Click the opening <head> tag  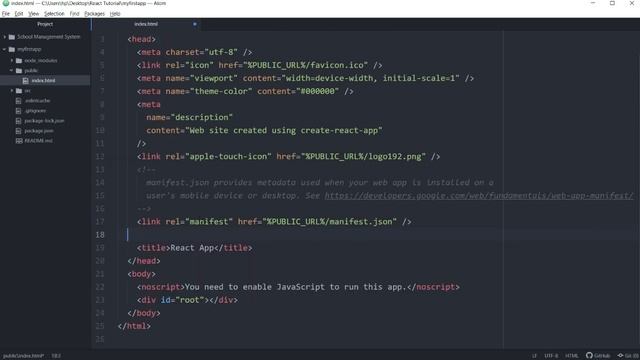tap(141, 40)
